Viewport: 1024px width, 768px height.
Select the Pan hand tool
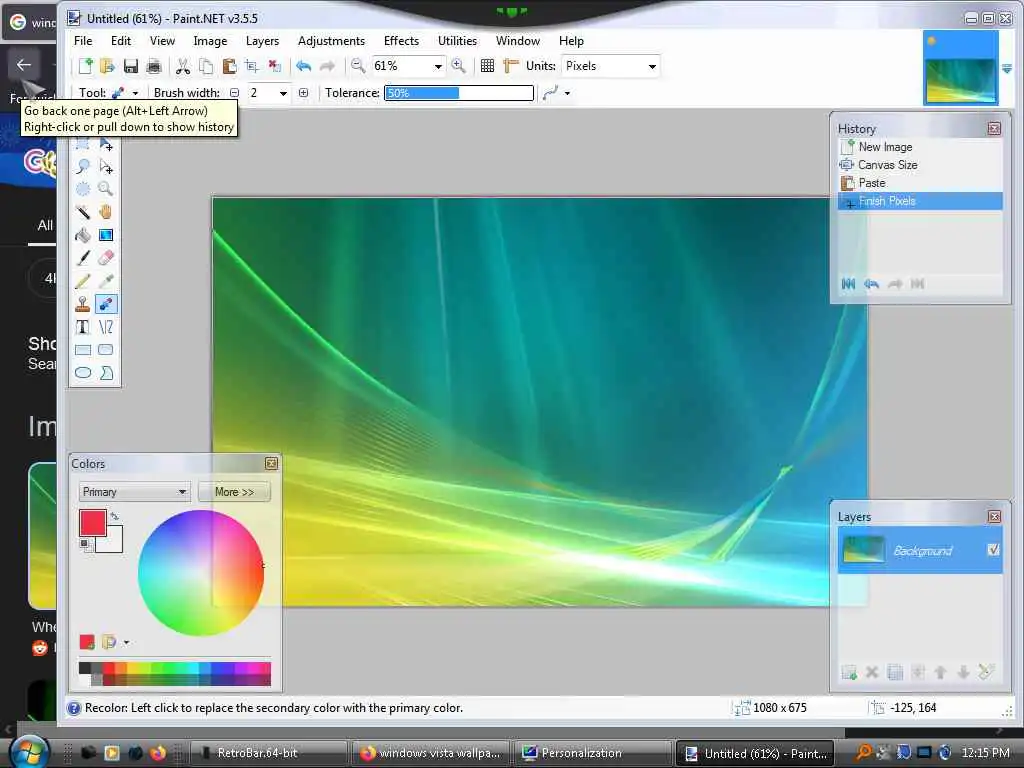pos(106,212)
